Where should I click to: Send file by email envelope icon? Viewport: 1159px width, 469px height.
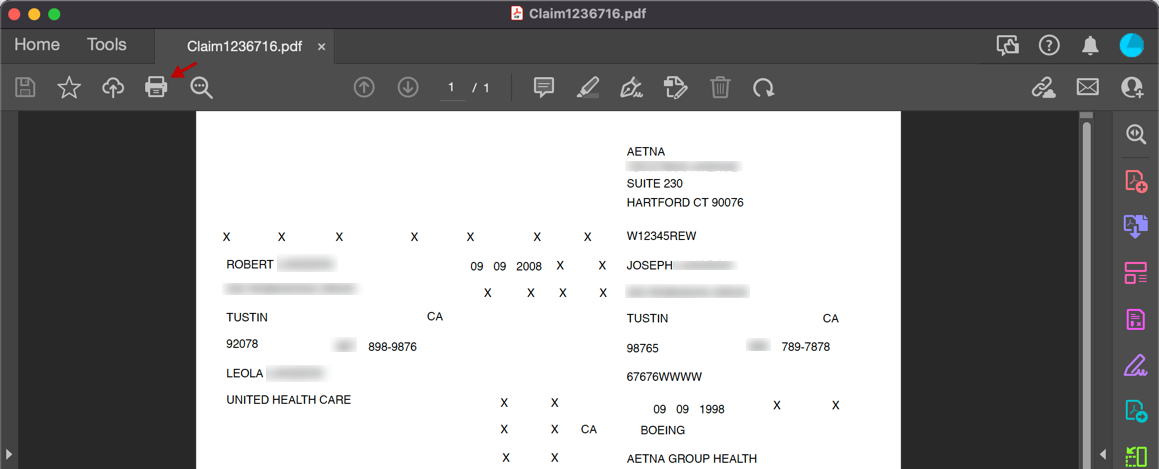[1087, 87]
